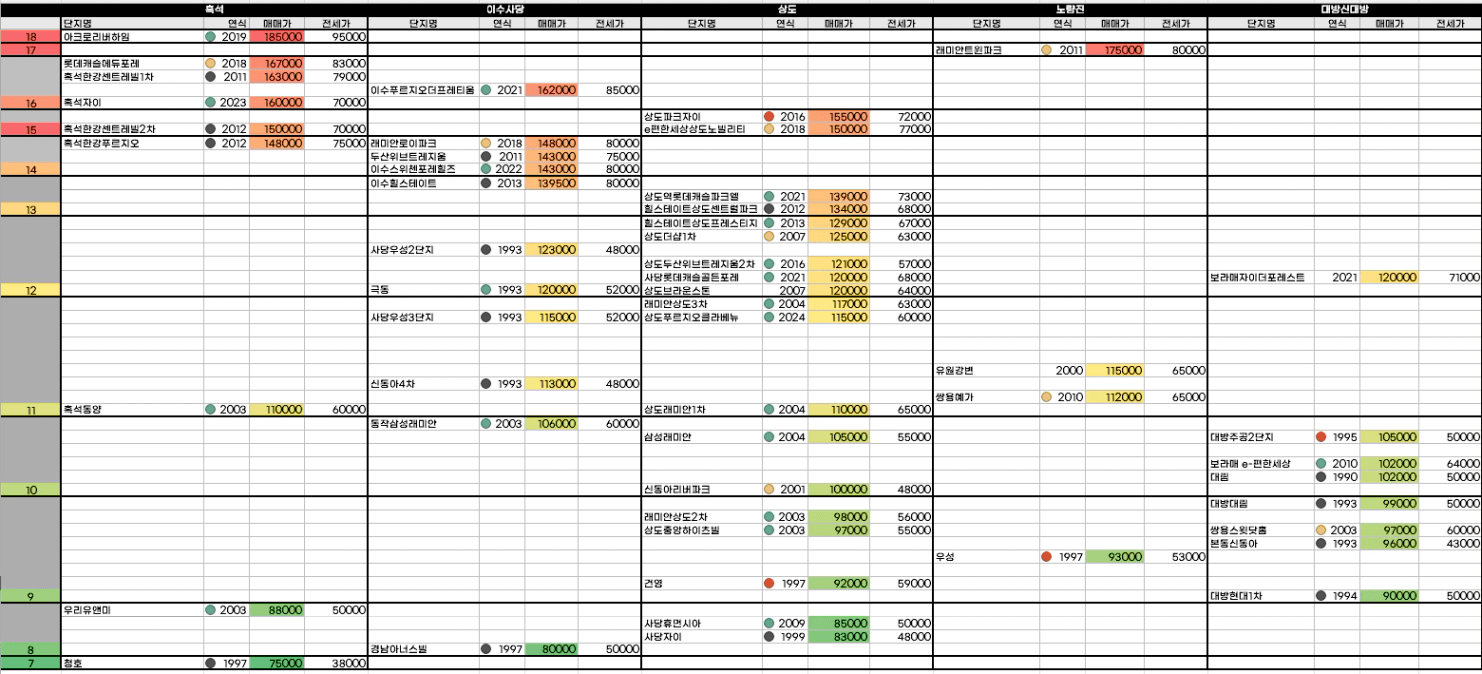
Task: Select the 우성 complex name cell
Action: pos(986,556)
